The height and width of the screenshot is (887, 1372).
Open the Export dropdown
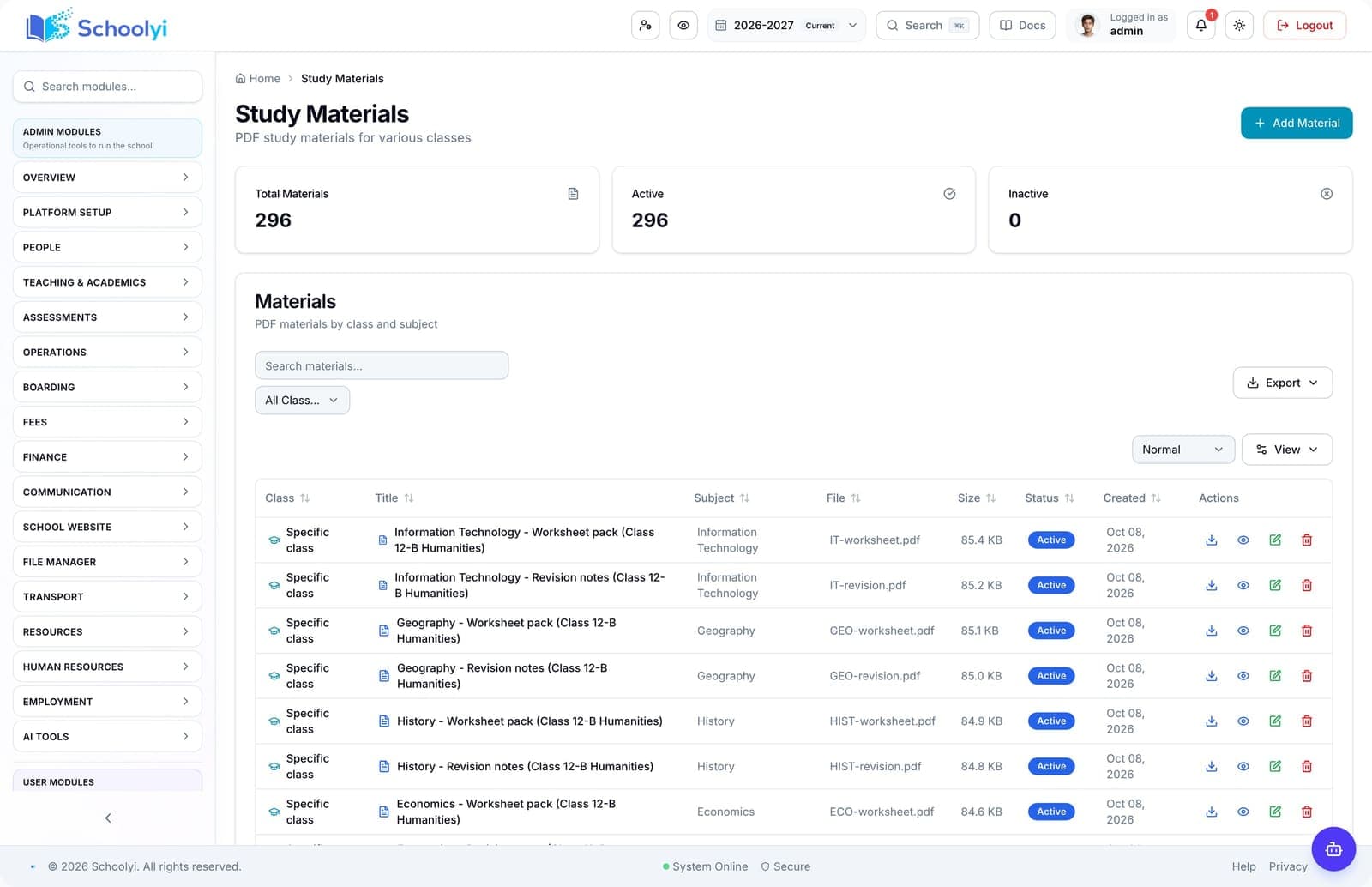coord(1283,383)
